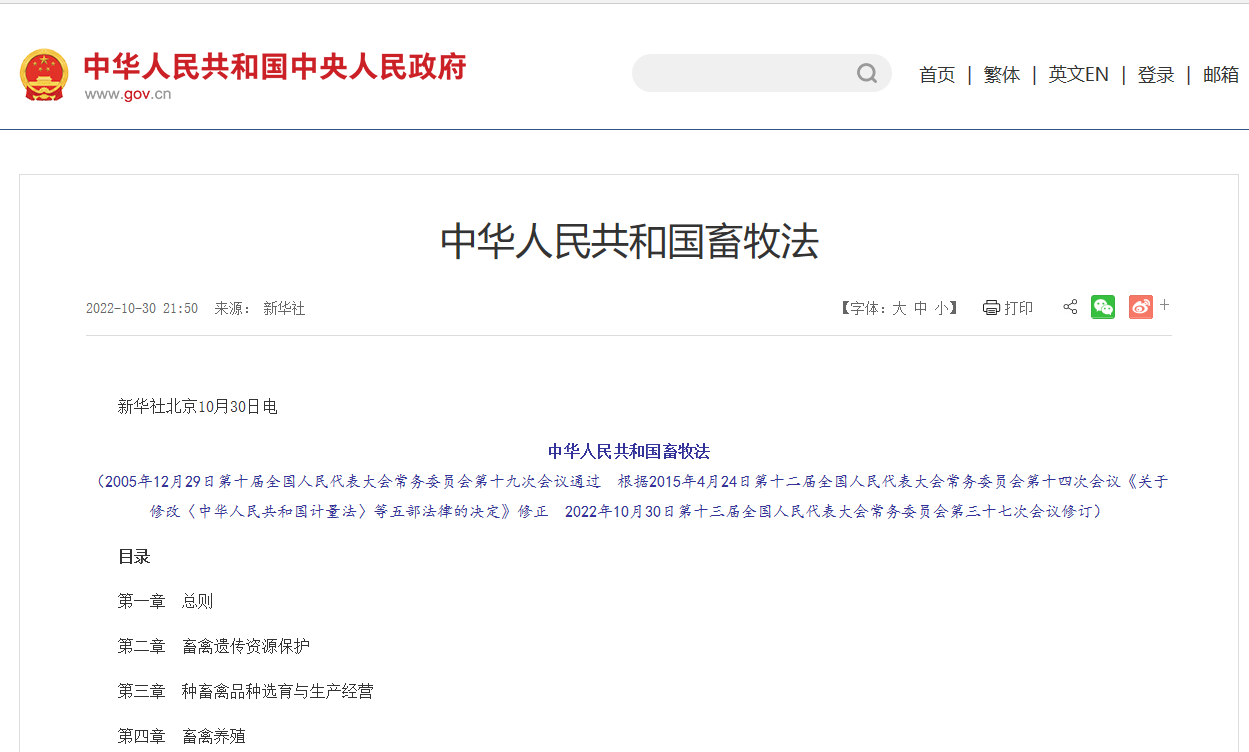
Task: Set font size to large (大)
Action: [899, 309]
